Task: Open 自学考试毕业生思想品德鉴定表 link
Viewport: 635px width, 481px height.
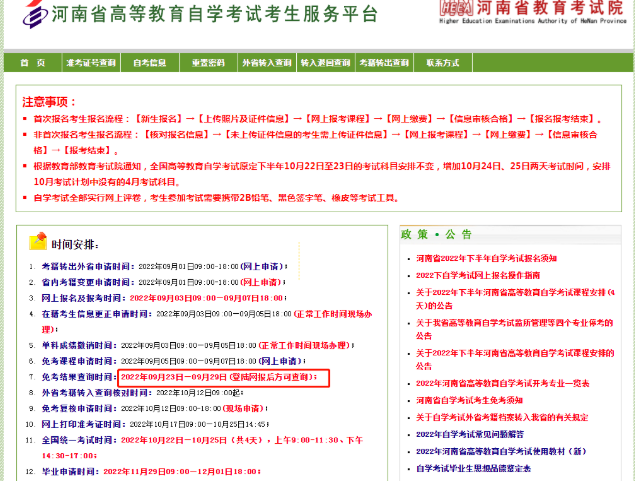Action: [x=473, y=468]
